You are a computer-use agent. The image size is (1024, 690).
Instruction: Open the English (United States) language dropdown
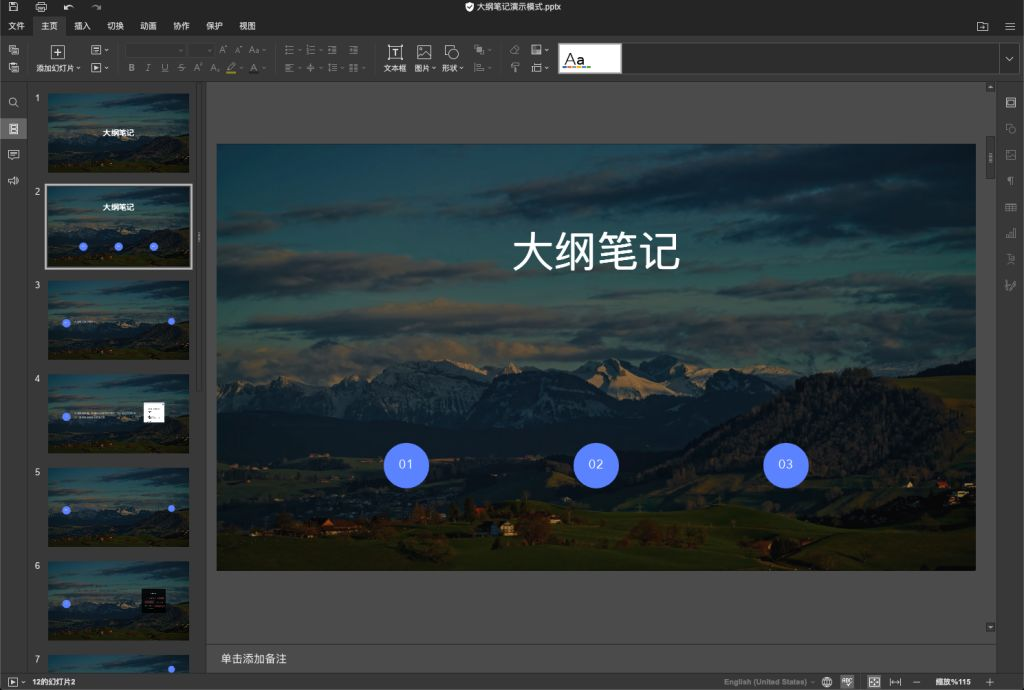[x=769, y=682]
